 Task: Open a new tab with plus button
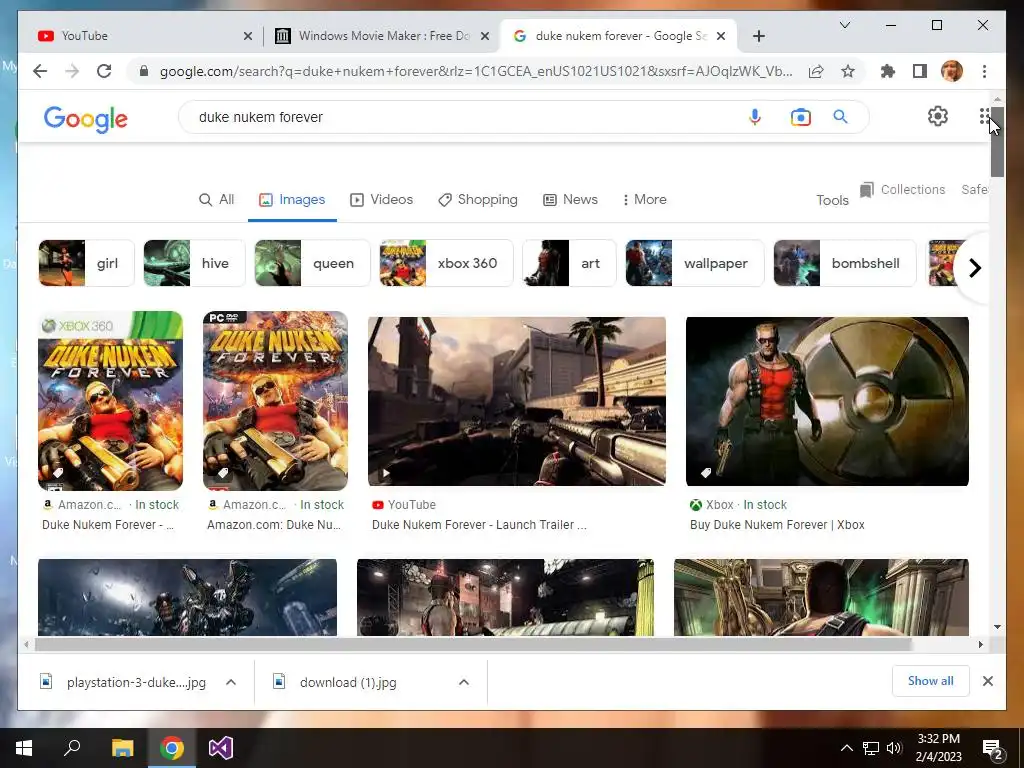(x=758, y=36)
